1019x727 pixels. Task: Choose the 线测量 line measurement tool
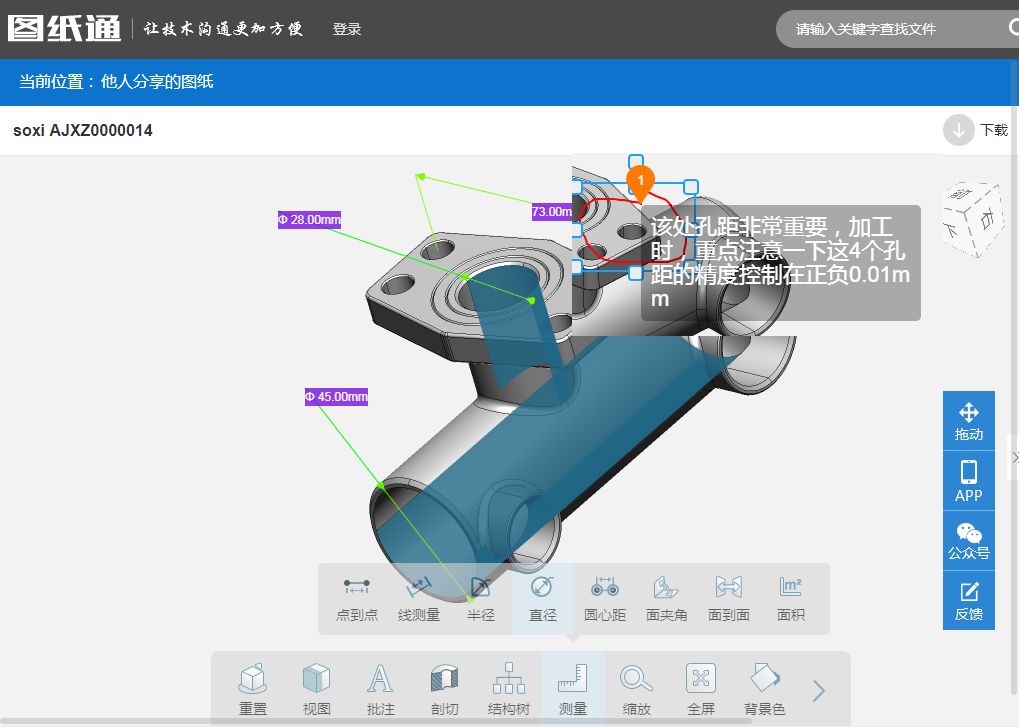point(419,598)
